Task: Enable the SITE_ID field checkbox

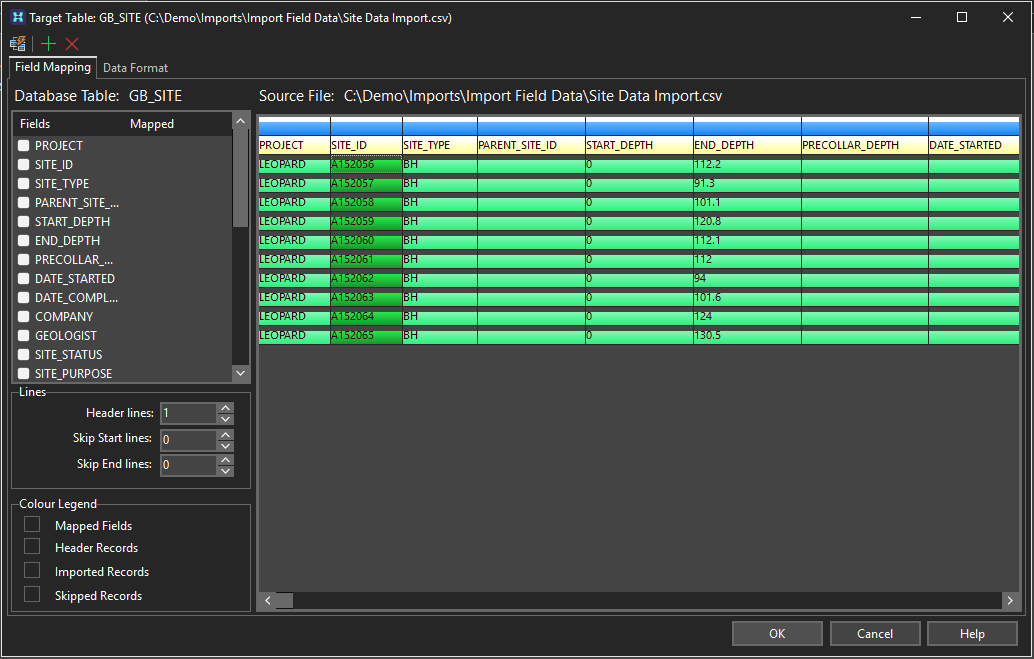Action: coord(23,165)
